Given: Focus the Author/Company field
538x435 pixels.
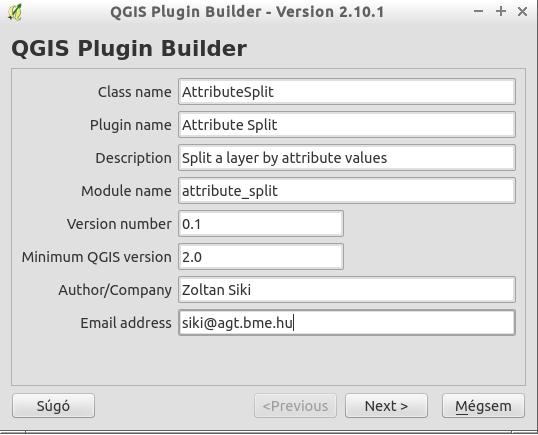Looking at the screenshot, I should (347, 290).
